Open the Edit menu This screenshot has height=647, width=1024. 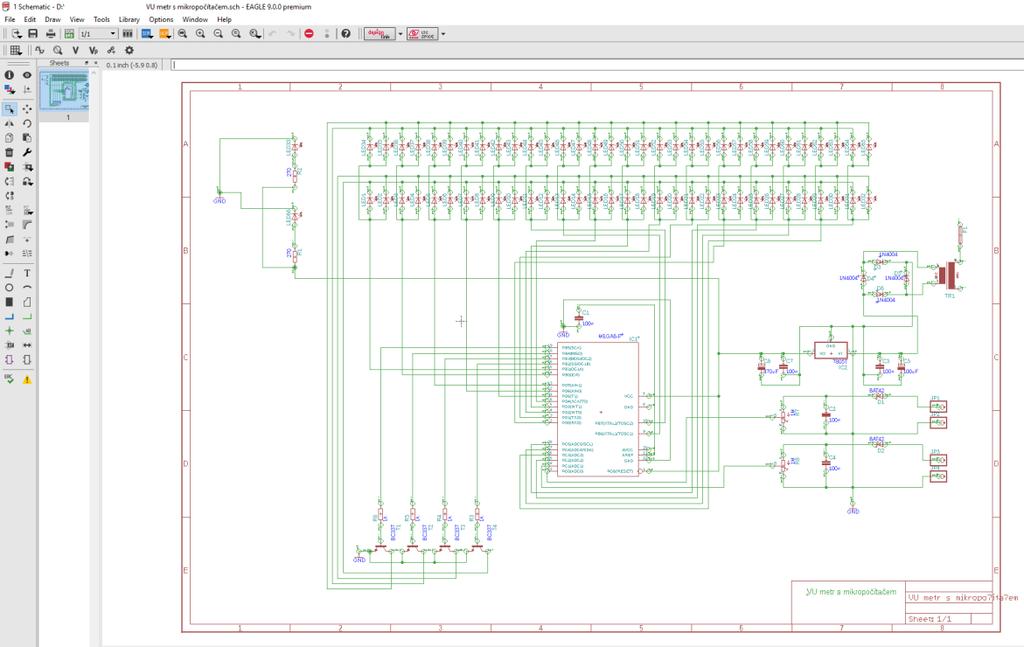(x=30, y=20)
